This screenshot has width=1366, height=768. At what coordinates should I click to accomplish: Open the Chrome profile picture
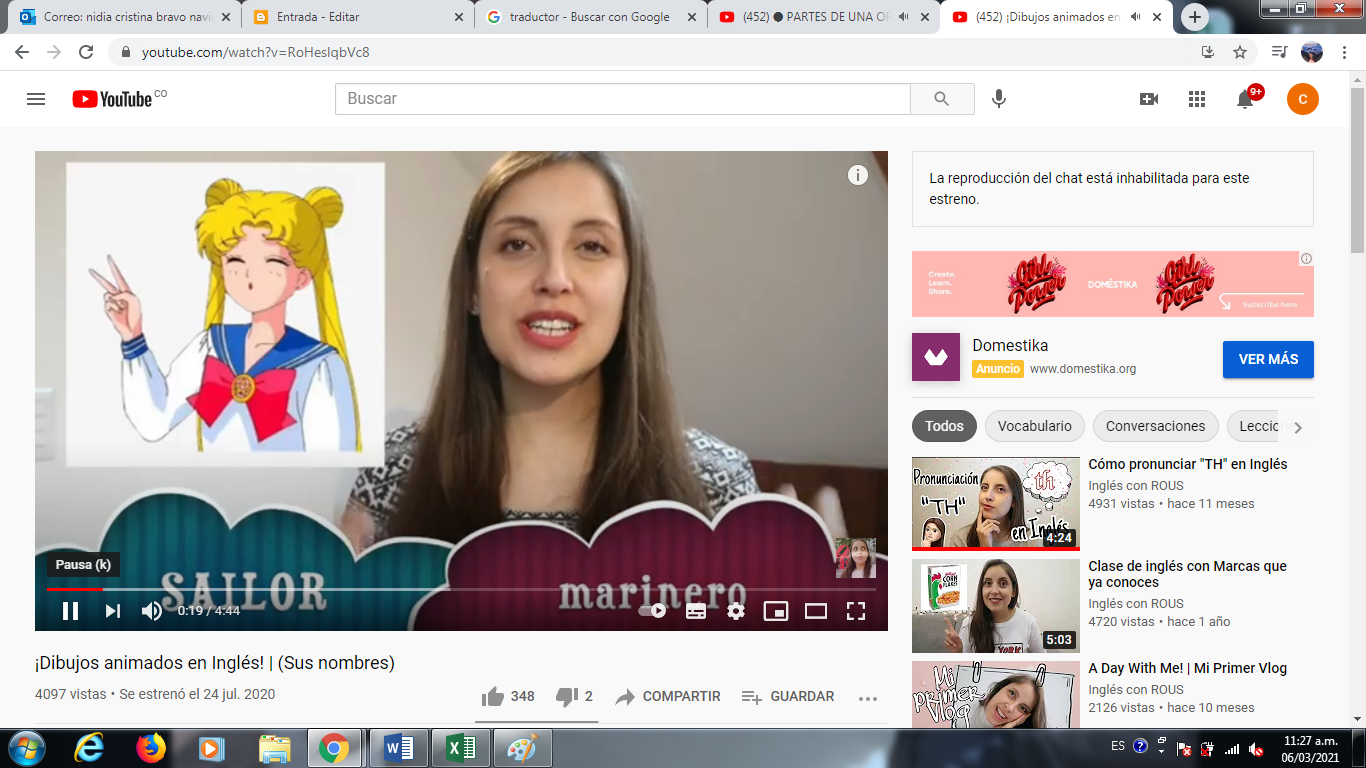click(x=1311, y=52)
